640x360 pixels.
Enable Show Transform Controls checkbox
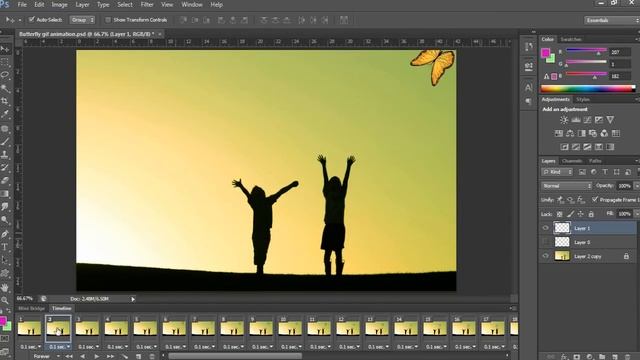[x=108, y=20]
